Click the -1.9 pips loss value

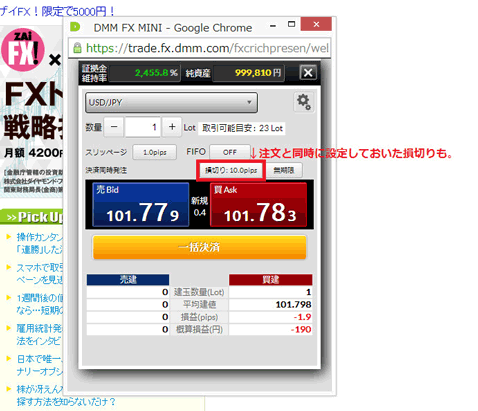coord(302,317)
